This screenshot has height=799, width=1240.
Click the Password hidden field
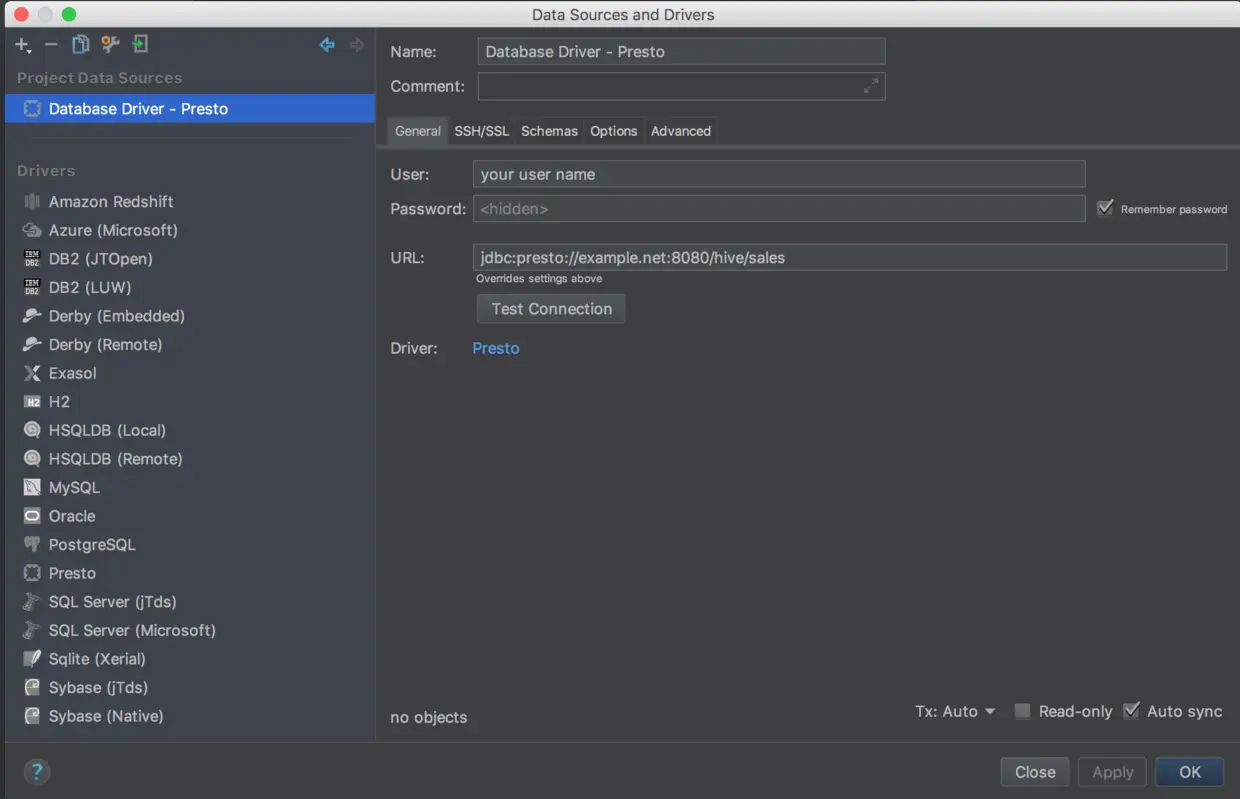779,209
